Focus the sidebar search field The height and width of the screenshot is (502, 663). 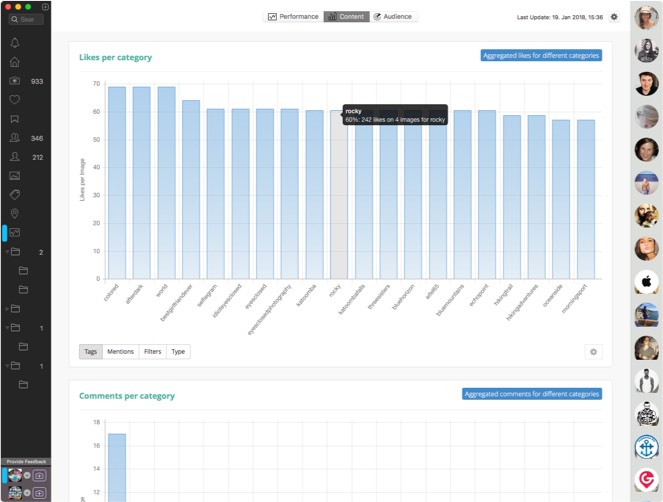(x=26, y=19)
